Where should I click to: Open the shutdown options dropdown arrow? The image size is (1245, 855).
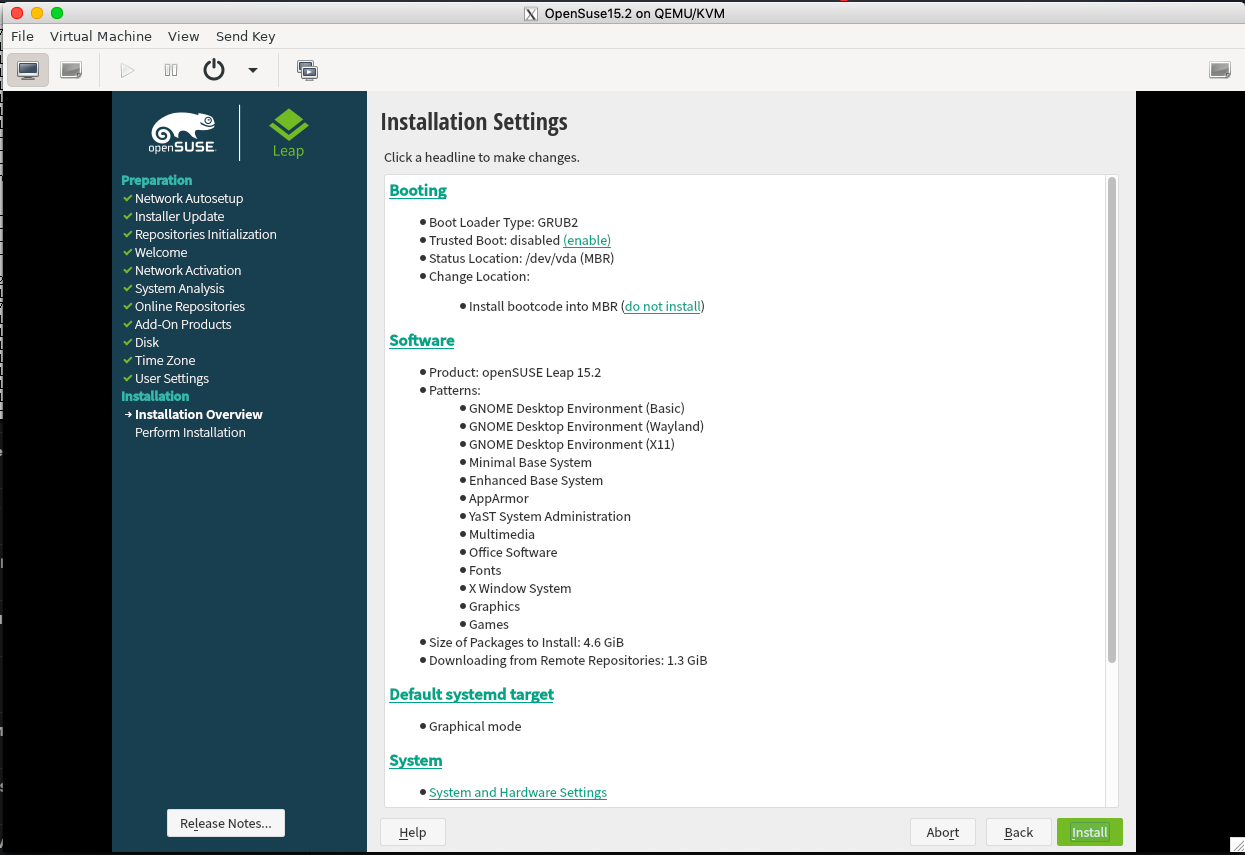click(x=253, y=70)
